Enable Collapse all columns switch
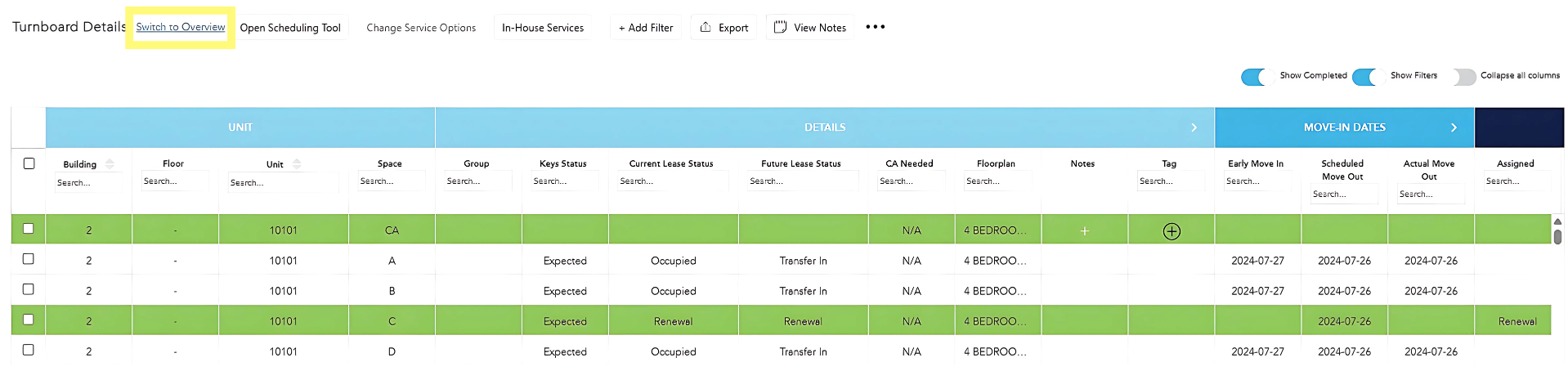 pos(1463,76)
